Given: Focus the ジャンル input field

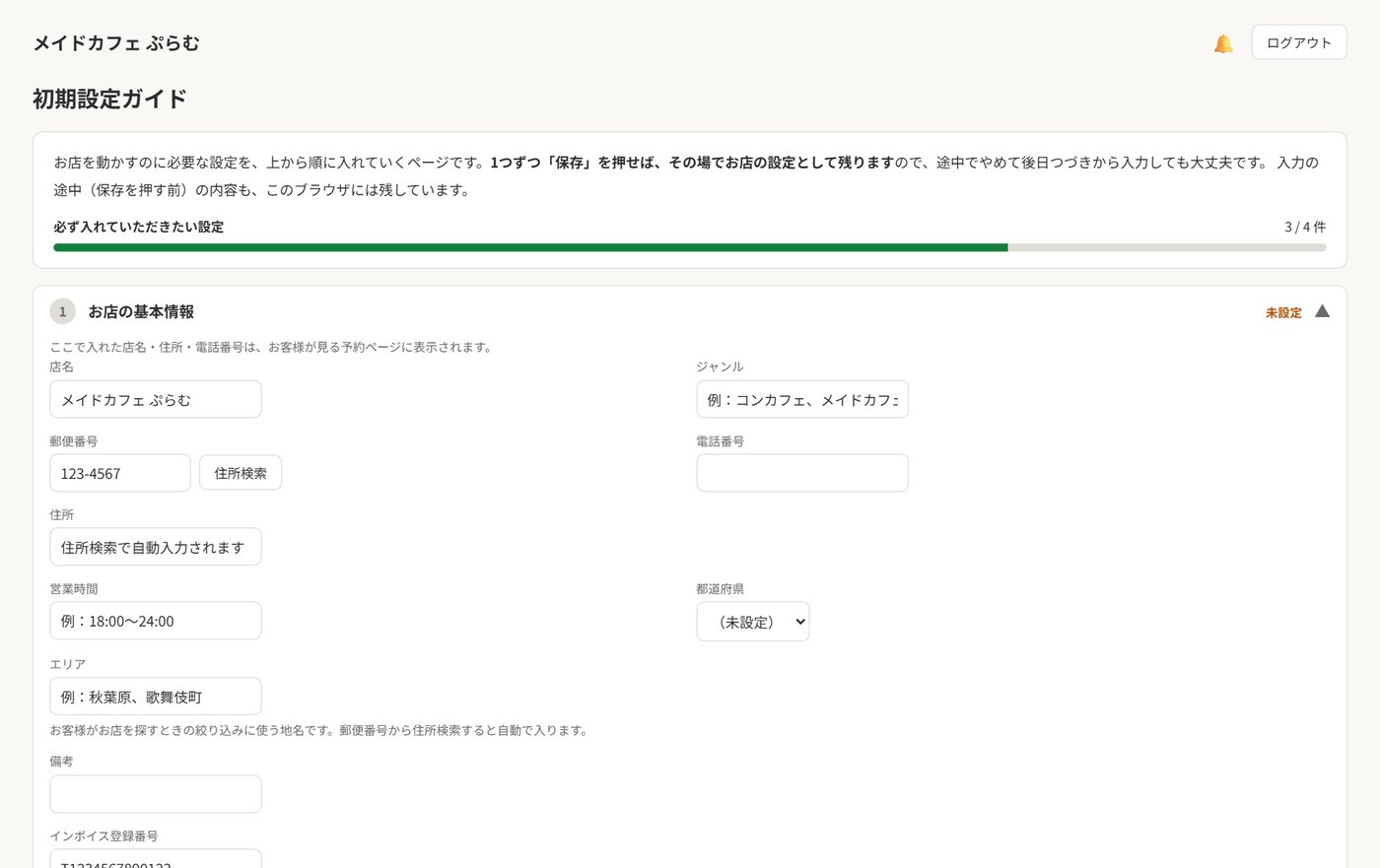Looking at the screenshot, I should coord(802,399).
